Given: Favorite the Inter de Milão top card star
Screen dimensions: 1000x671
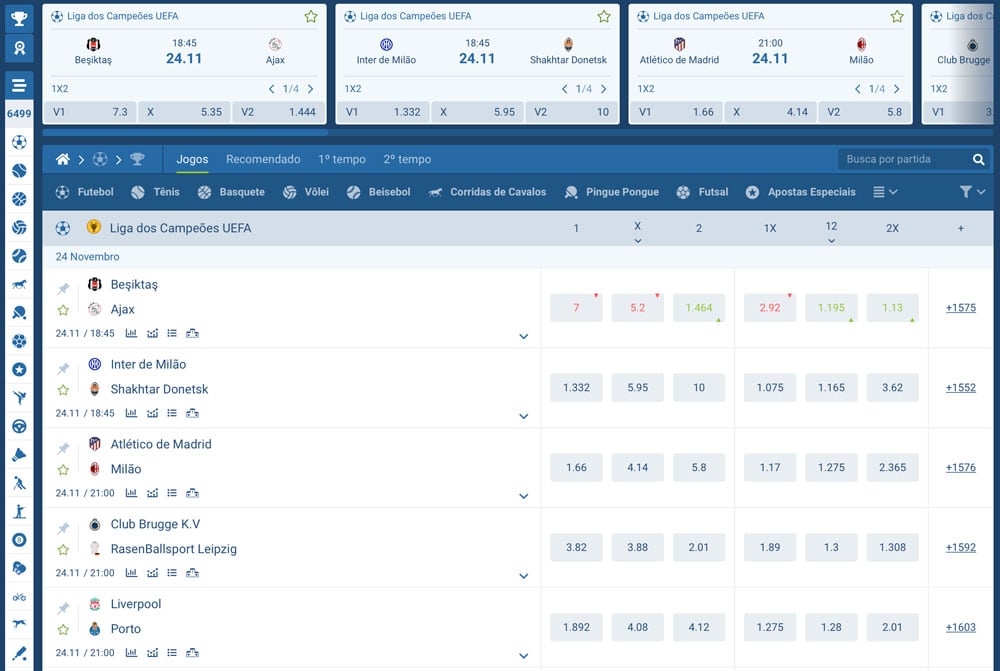Looking at the screenshot, I should click(x=604, y=17).
